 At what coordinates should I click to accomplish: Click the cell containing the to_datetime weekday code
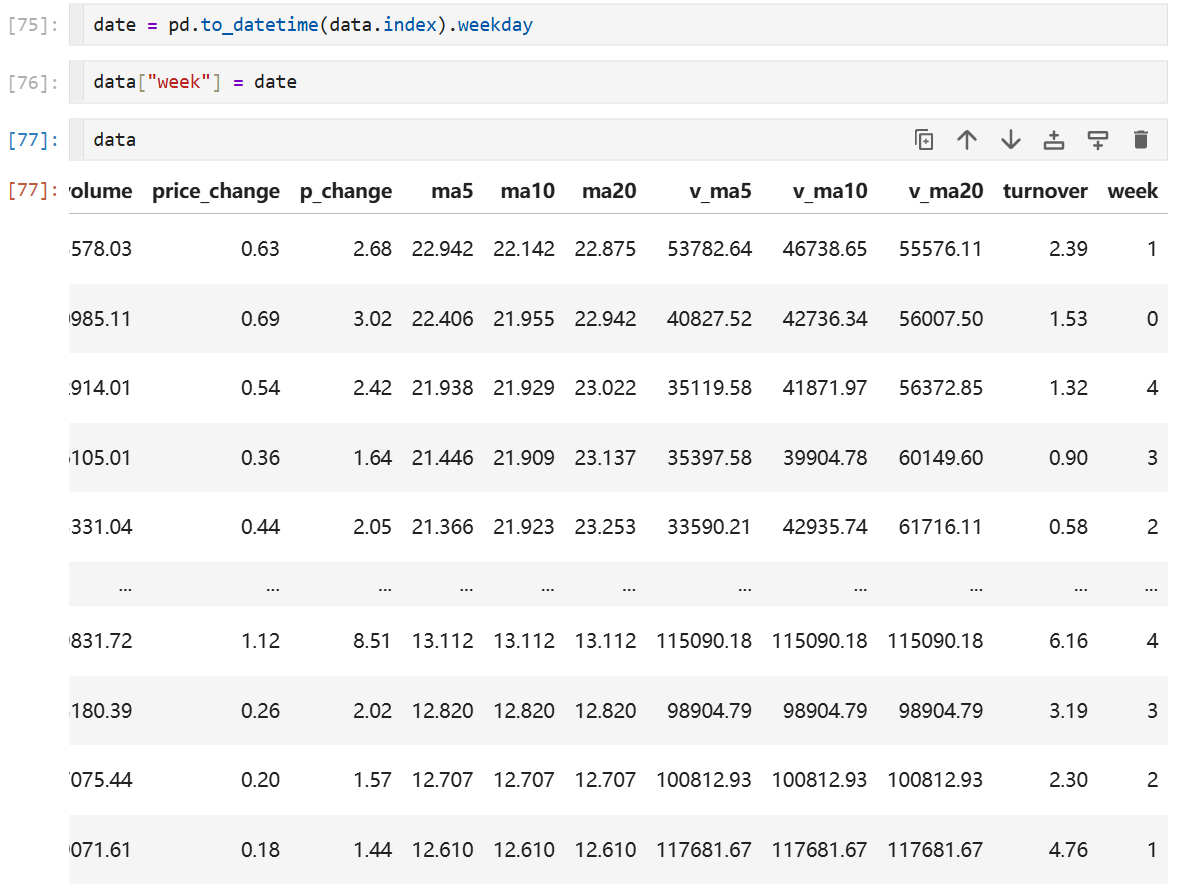(x=625, y=25)
